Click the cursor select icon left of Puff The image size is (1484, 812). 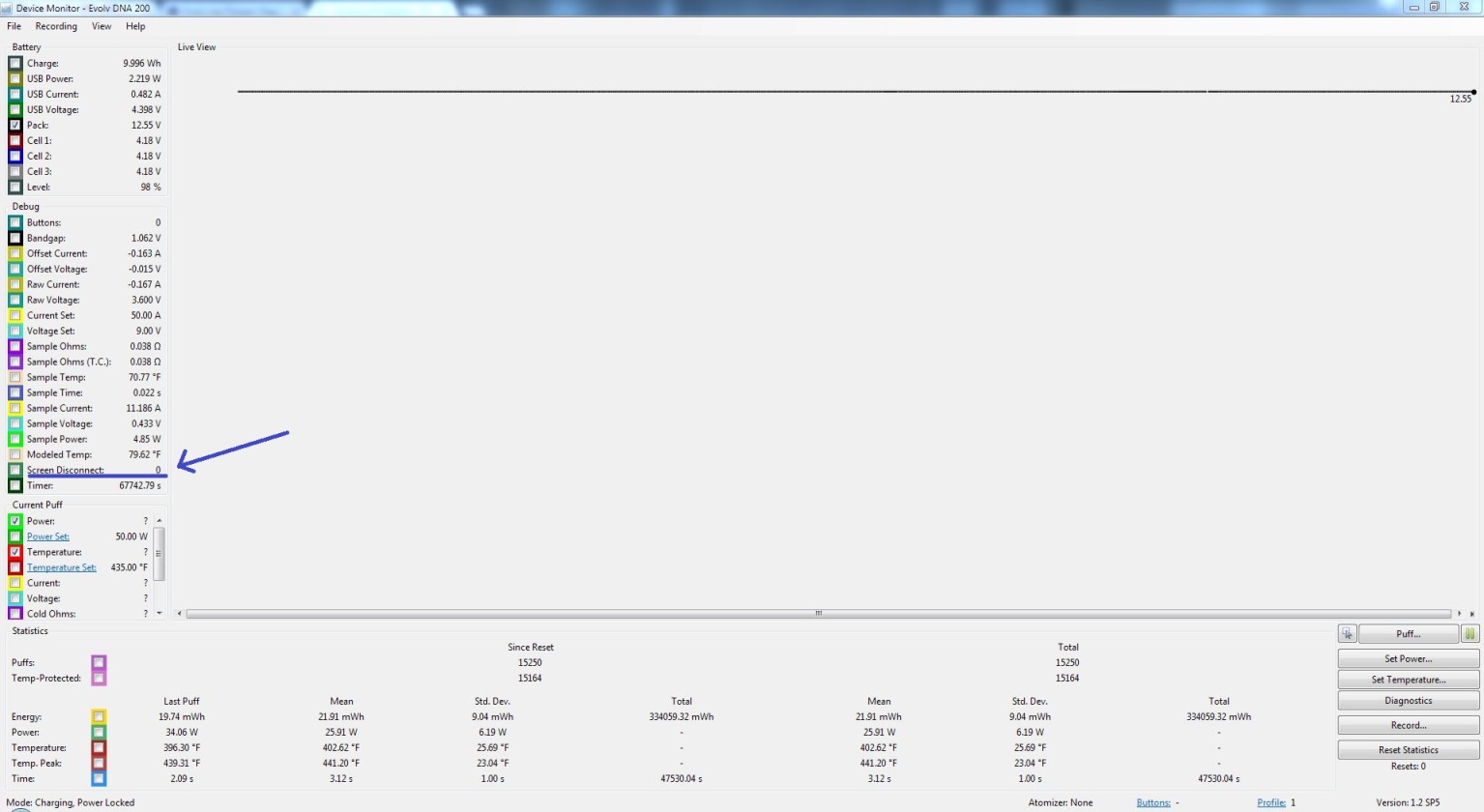pos(1347,634)
